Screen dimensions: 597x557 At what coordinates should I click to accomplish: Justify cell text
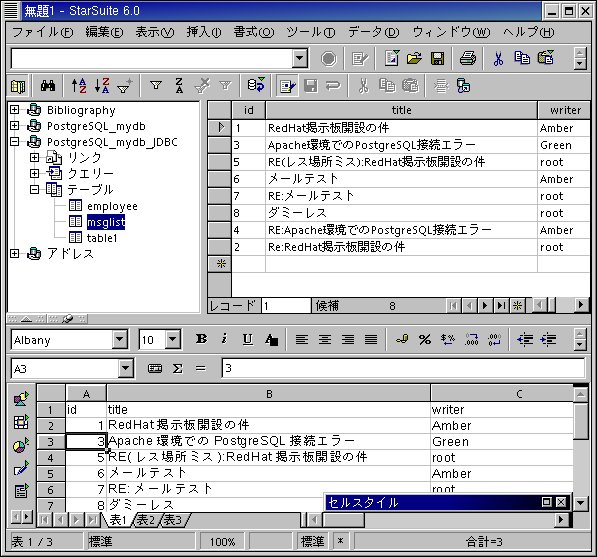pos(371,339)
